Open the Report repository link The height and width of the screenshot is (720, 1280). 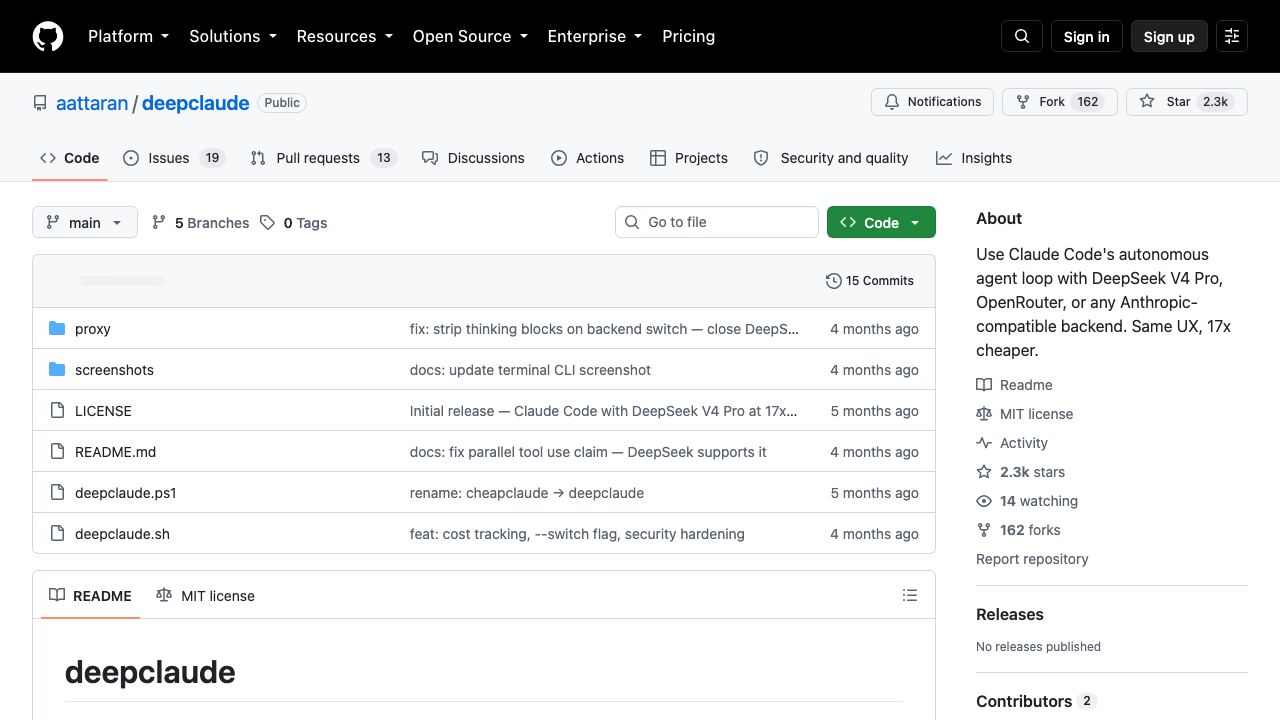pyautogui.click(x=1032, y=559)
